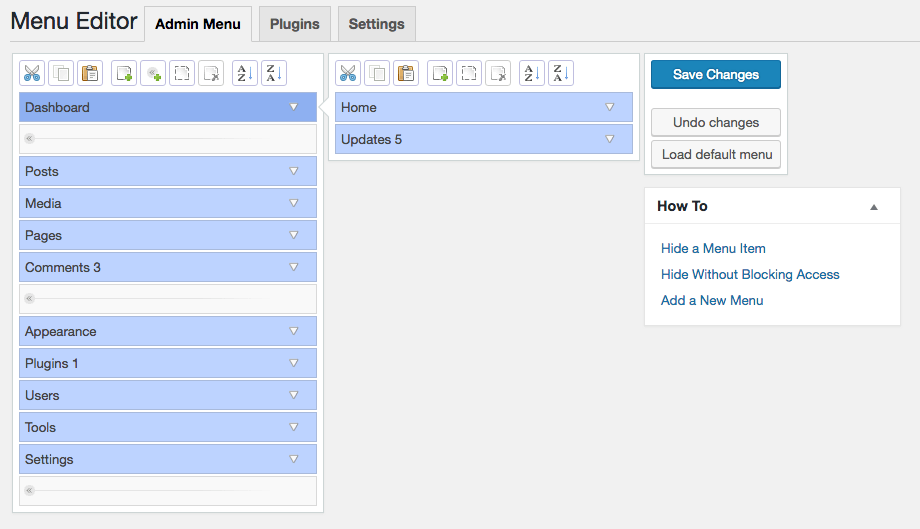Select the Pages menu row

168,235
